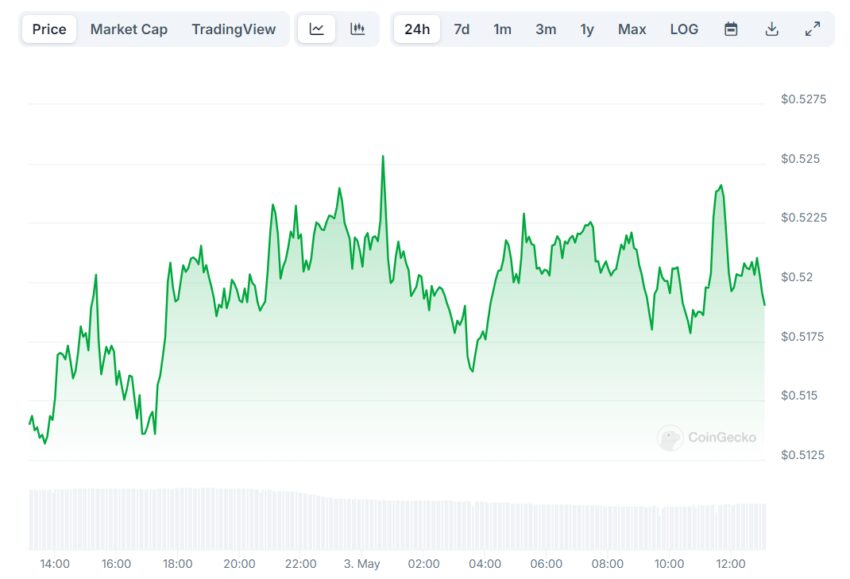The image size is (850, 579).
Task: Switch to the TradingView tab
Action: click(233, 29)
